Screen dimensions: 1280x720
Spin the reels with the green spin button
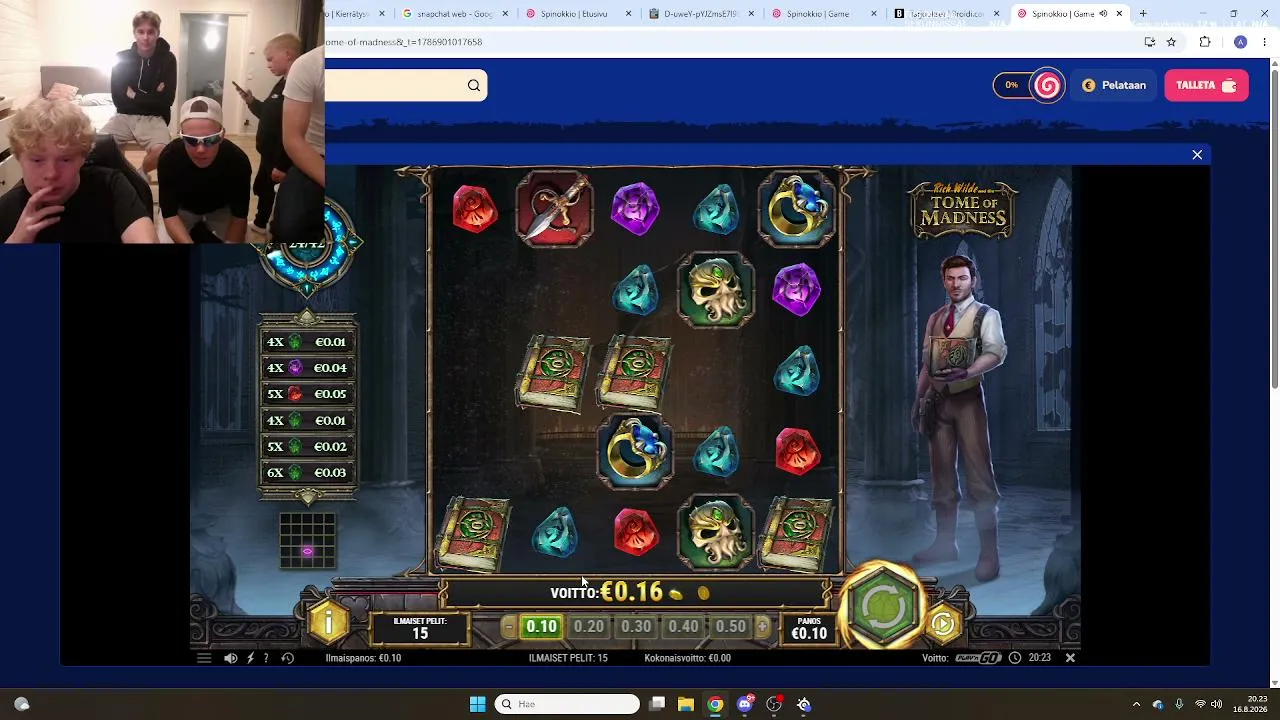883,607
